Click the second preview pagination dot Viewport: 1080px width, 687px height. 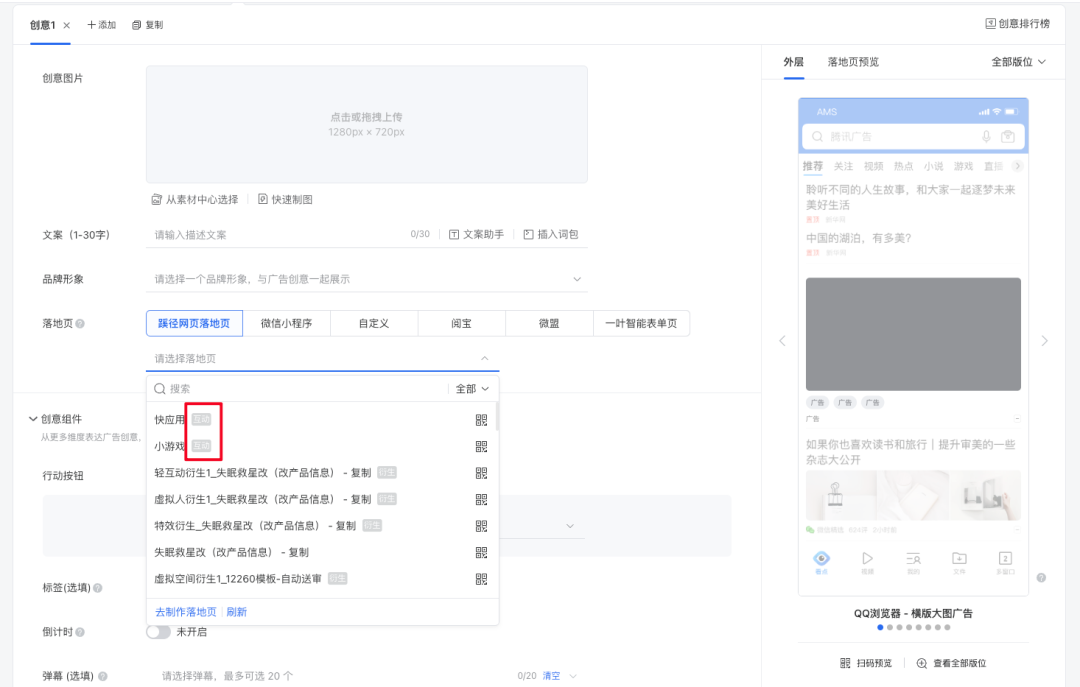click(x=889, y=627)
